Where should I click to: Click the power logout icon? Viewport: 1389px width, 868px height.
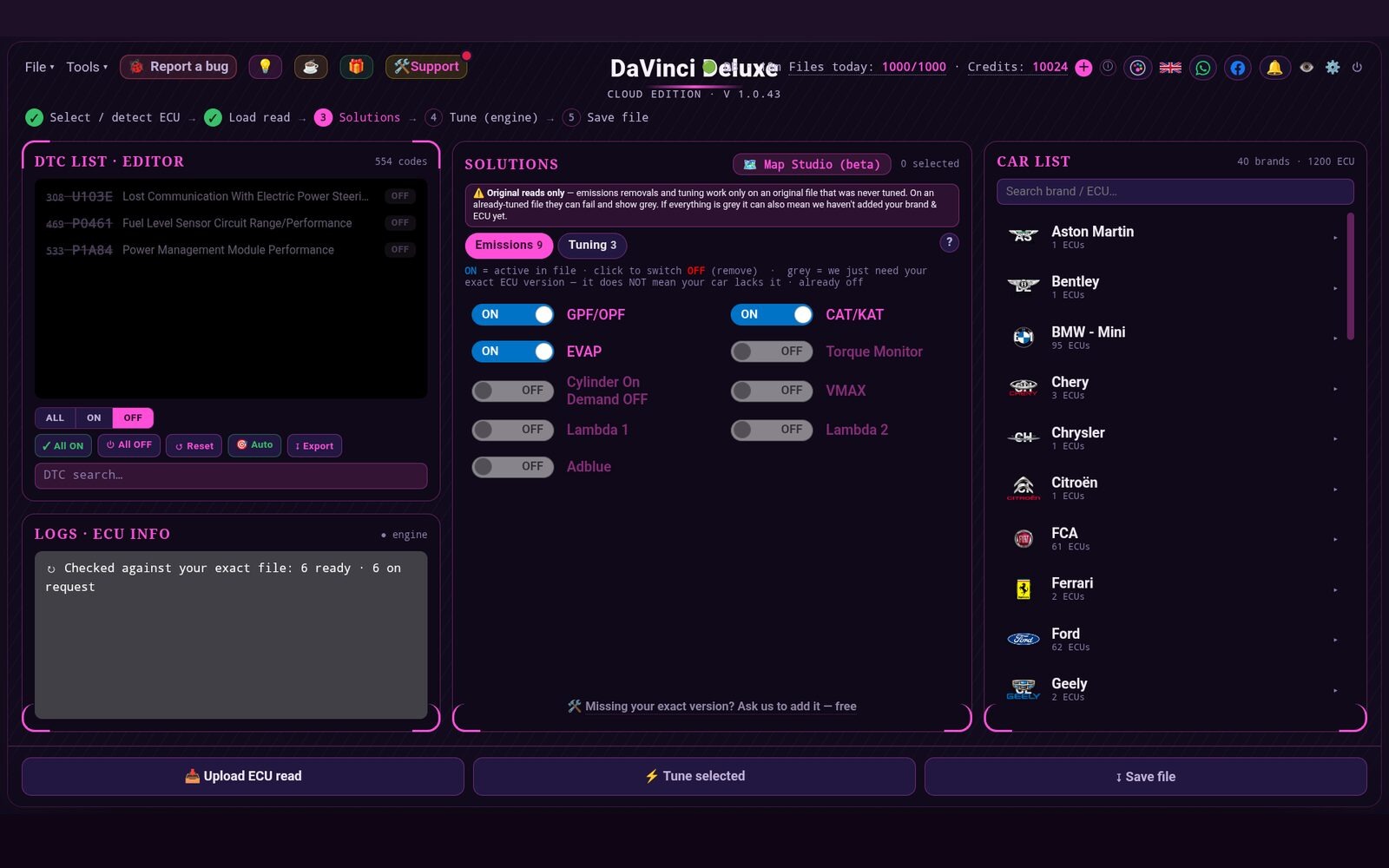click(1357, 67)
